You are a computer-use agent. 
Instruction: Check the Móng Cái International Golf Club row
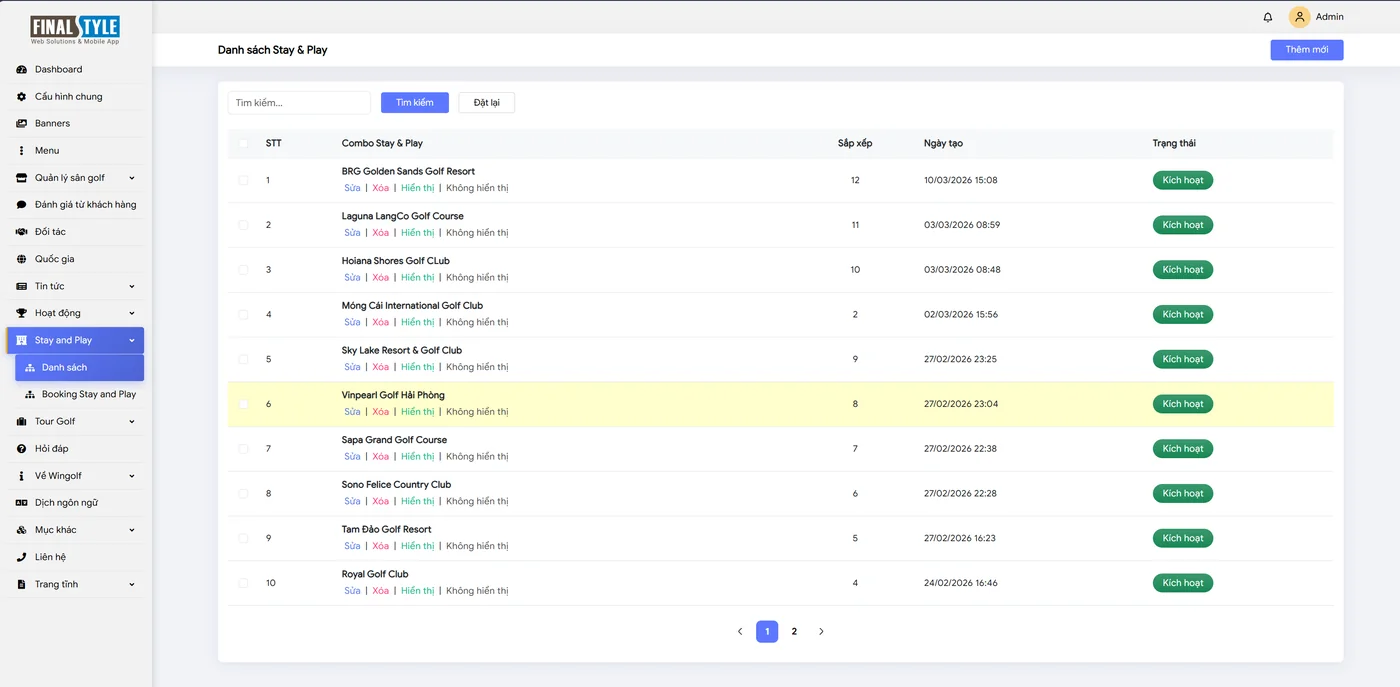tap(243, 315)
